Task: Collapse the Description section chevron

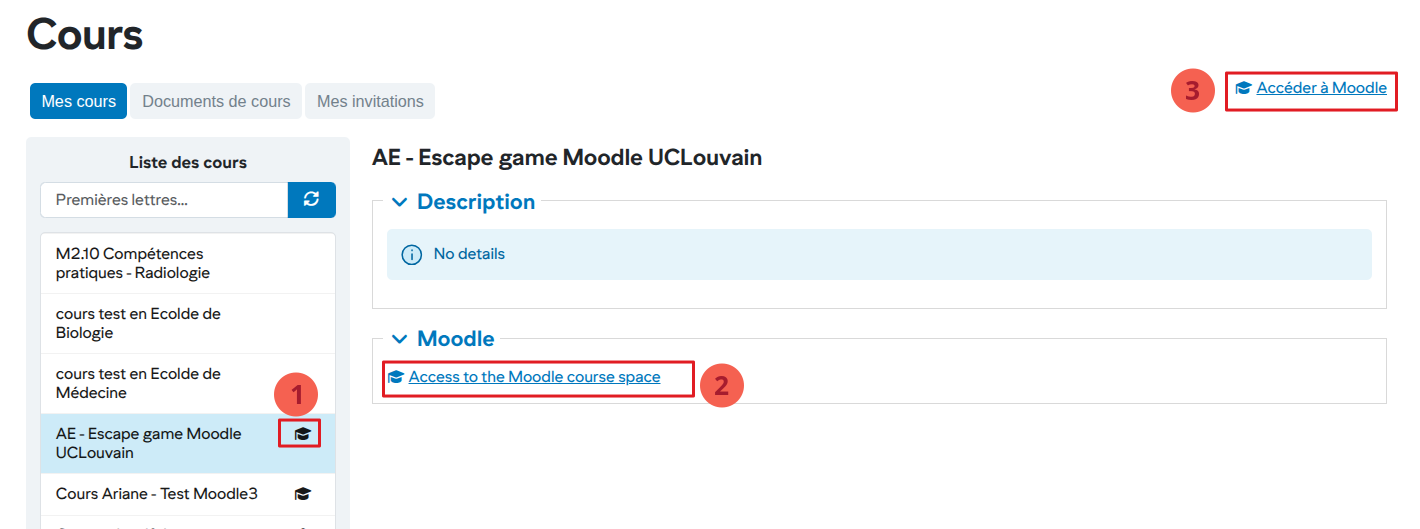Action: [400, 202]
